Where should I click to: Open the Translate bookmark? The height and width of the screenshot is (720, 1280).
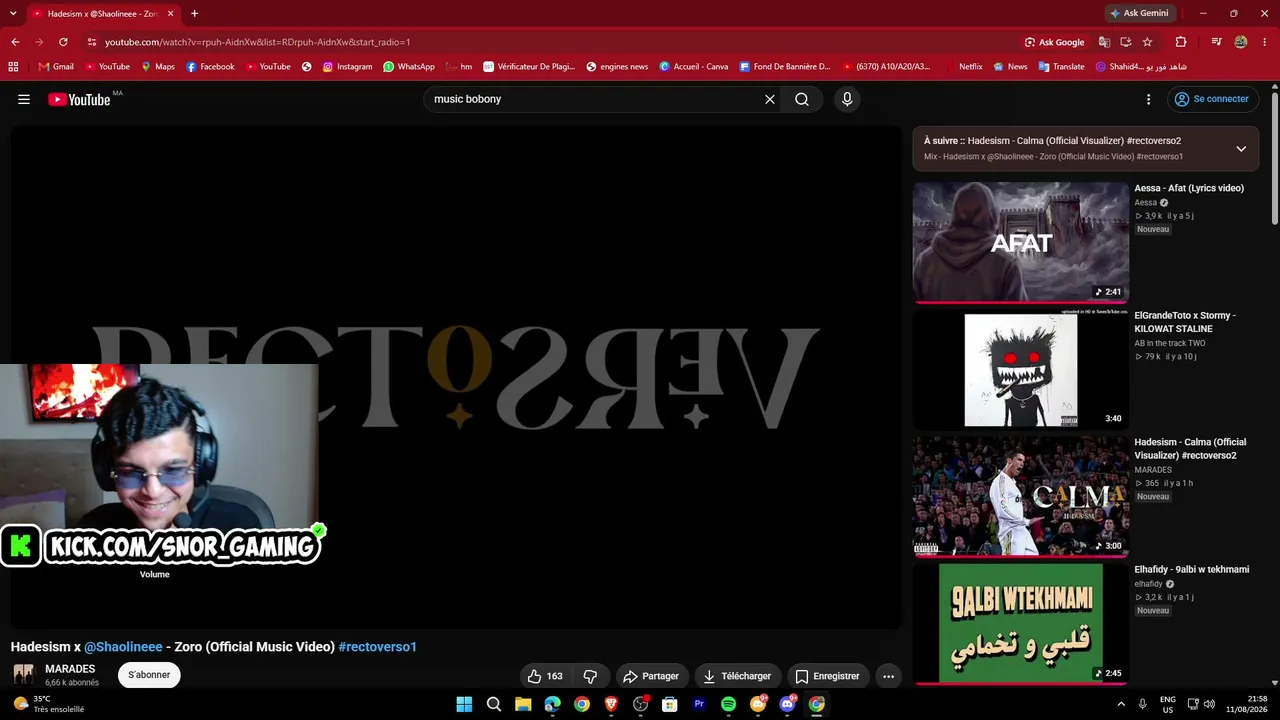[1062, 67]
